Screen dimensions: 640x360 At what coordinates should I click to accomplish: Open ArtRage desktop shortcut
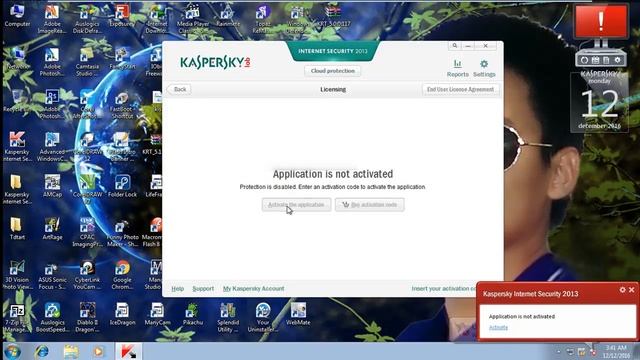(x=52, y=229)
